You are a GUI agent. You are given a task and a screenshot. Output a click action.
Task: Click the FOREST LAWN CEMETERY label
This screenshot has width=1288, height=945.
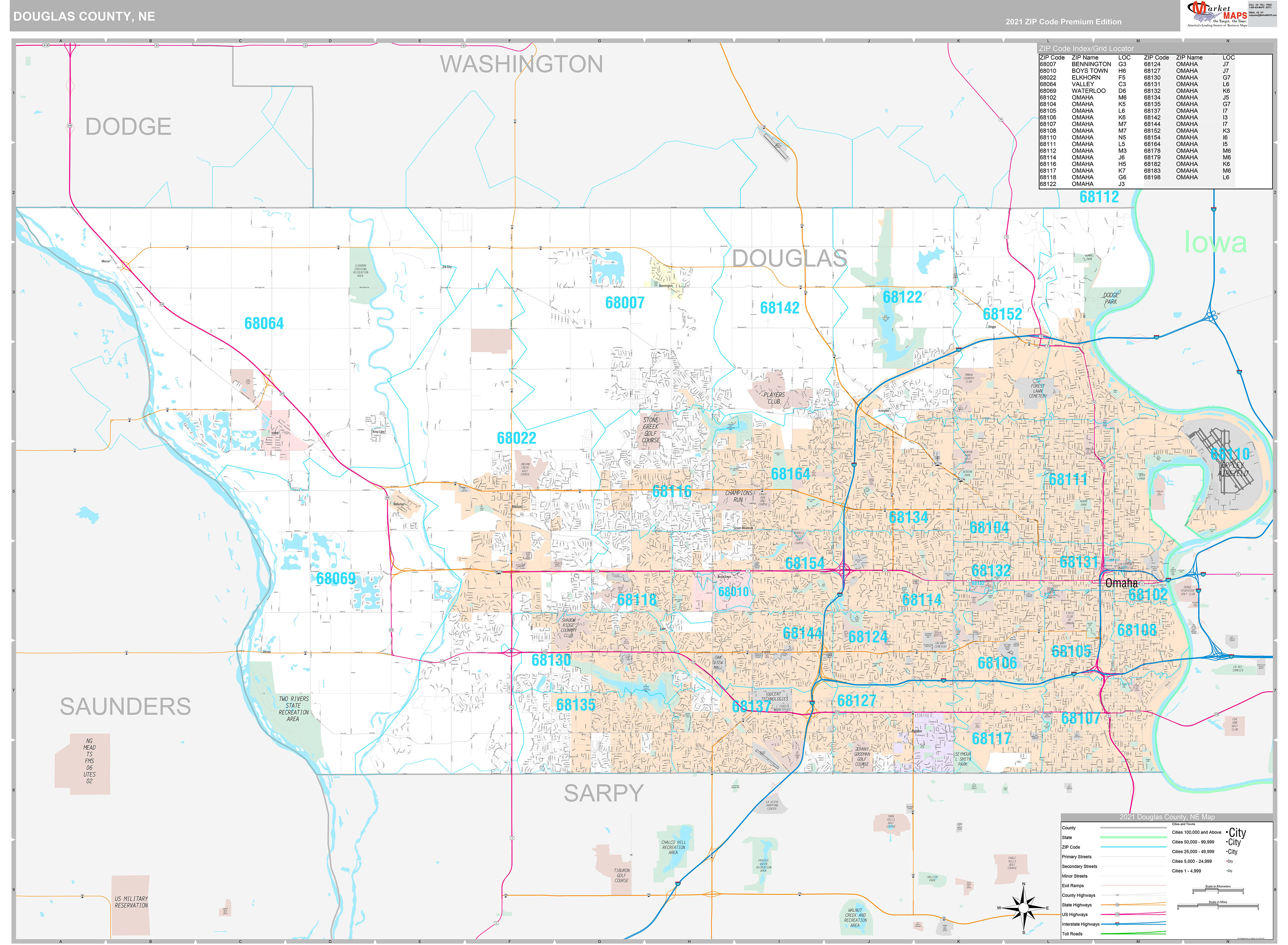coord(1038,391)
